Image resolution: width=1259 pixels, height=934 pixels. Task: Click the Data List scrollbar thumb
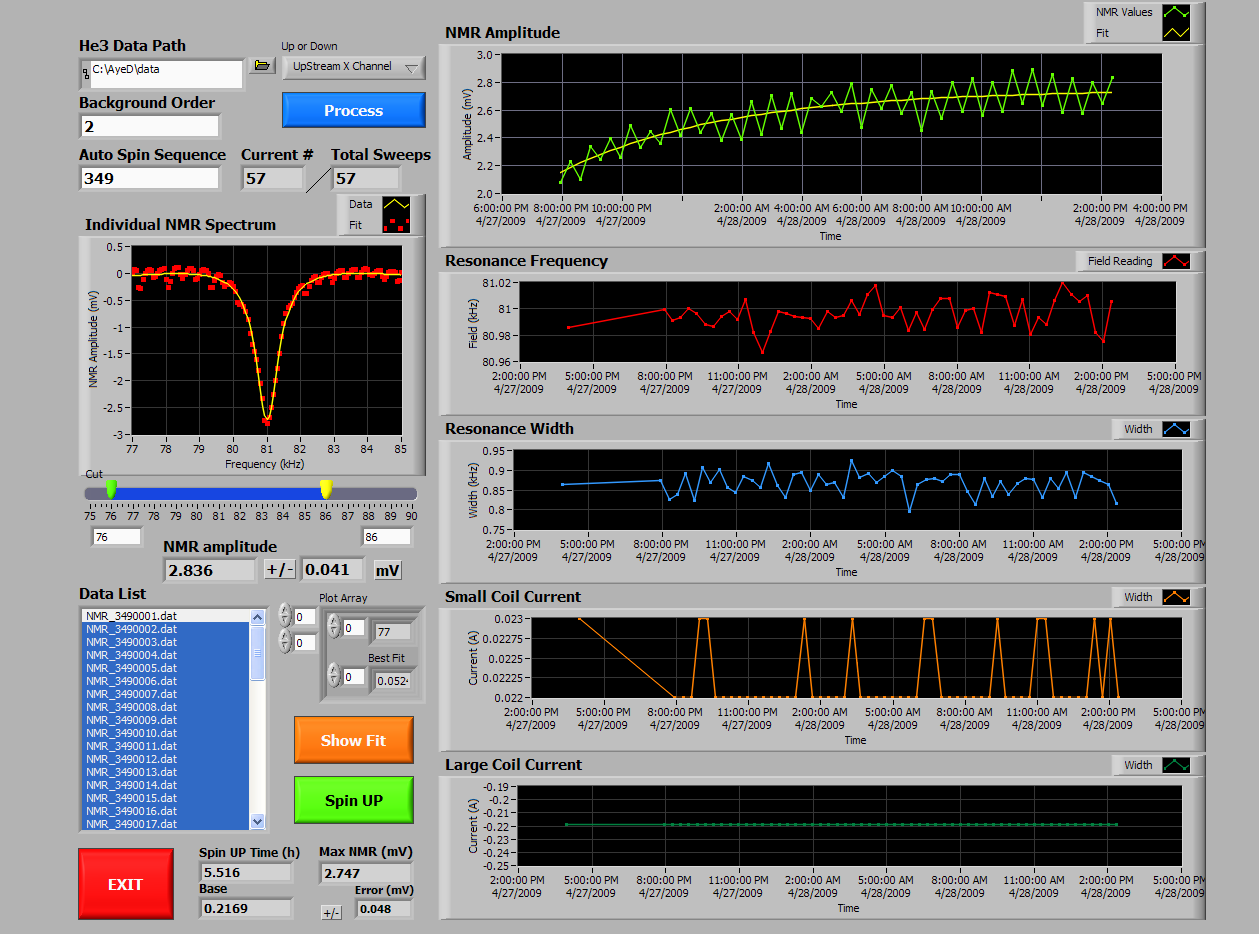258,653
